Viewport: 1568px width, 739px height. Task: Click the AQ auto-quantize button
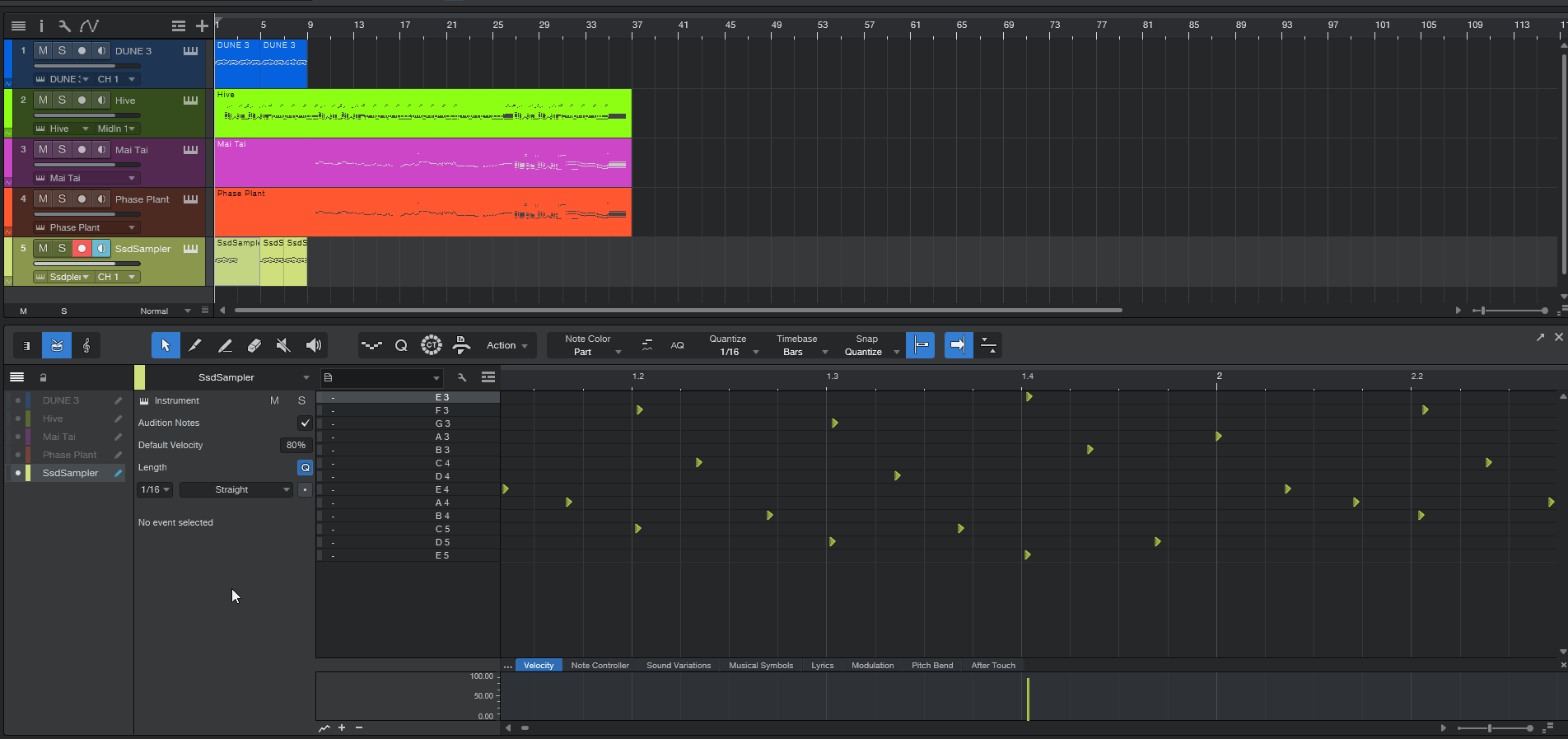tap(678, 345)
